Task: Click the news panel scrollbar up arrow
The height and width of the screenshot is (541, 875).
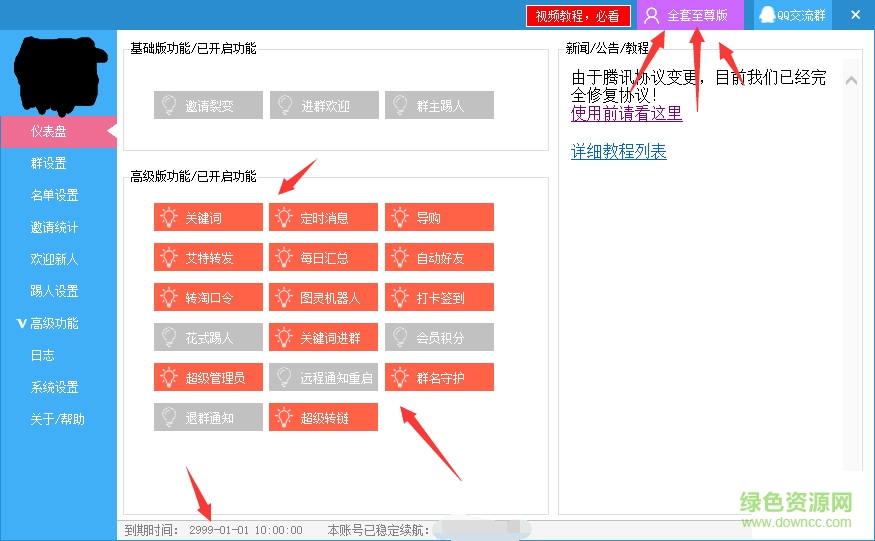Action: [x=851, y=80]
